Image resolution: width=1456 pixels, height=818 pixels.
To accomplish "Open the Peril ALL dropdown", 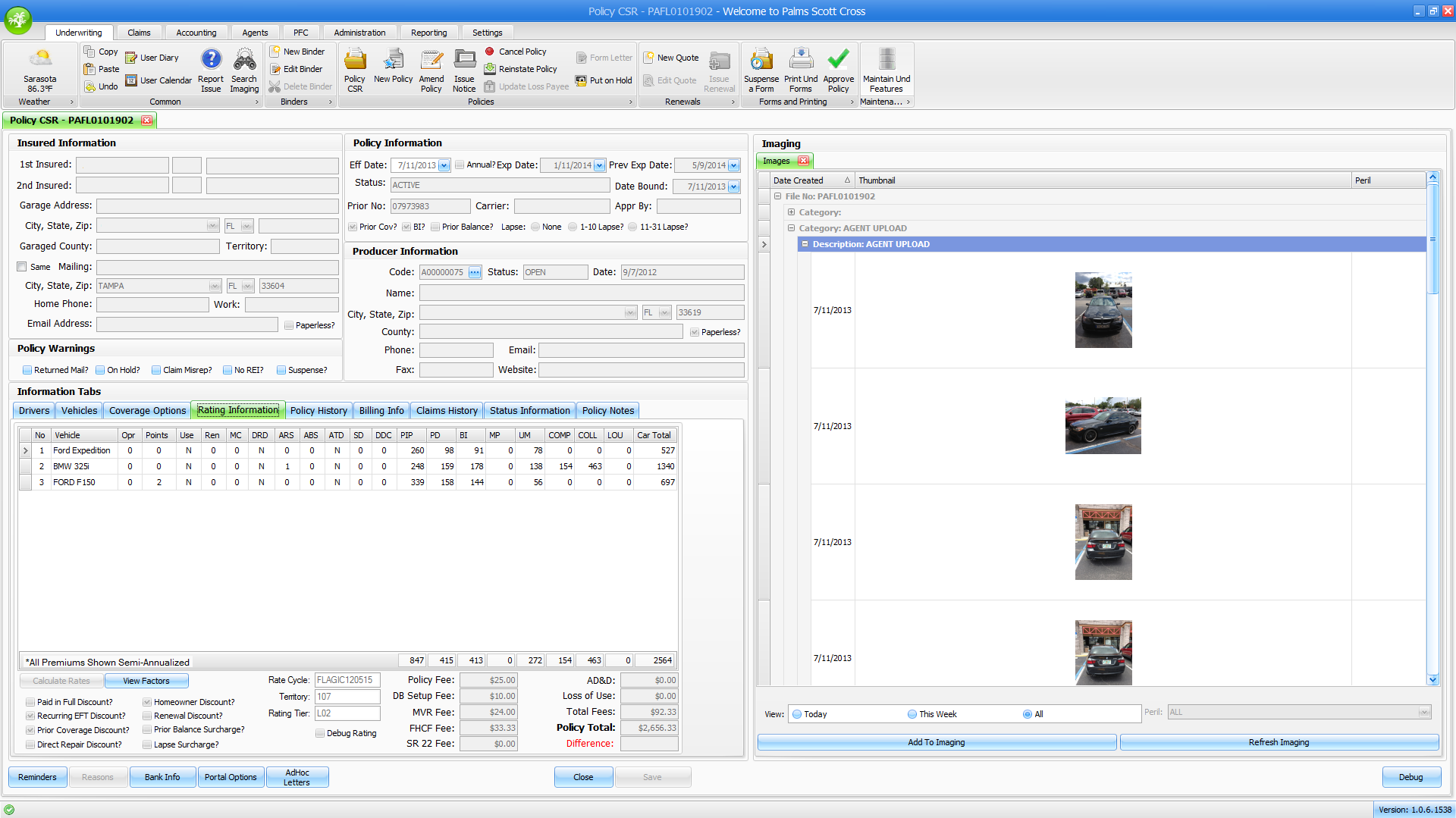I will [x=1423, y=712].
